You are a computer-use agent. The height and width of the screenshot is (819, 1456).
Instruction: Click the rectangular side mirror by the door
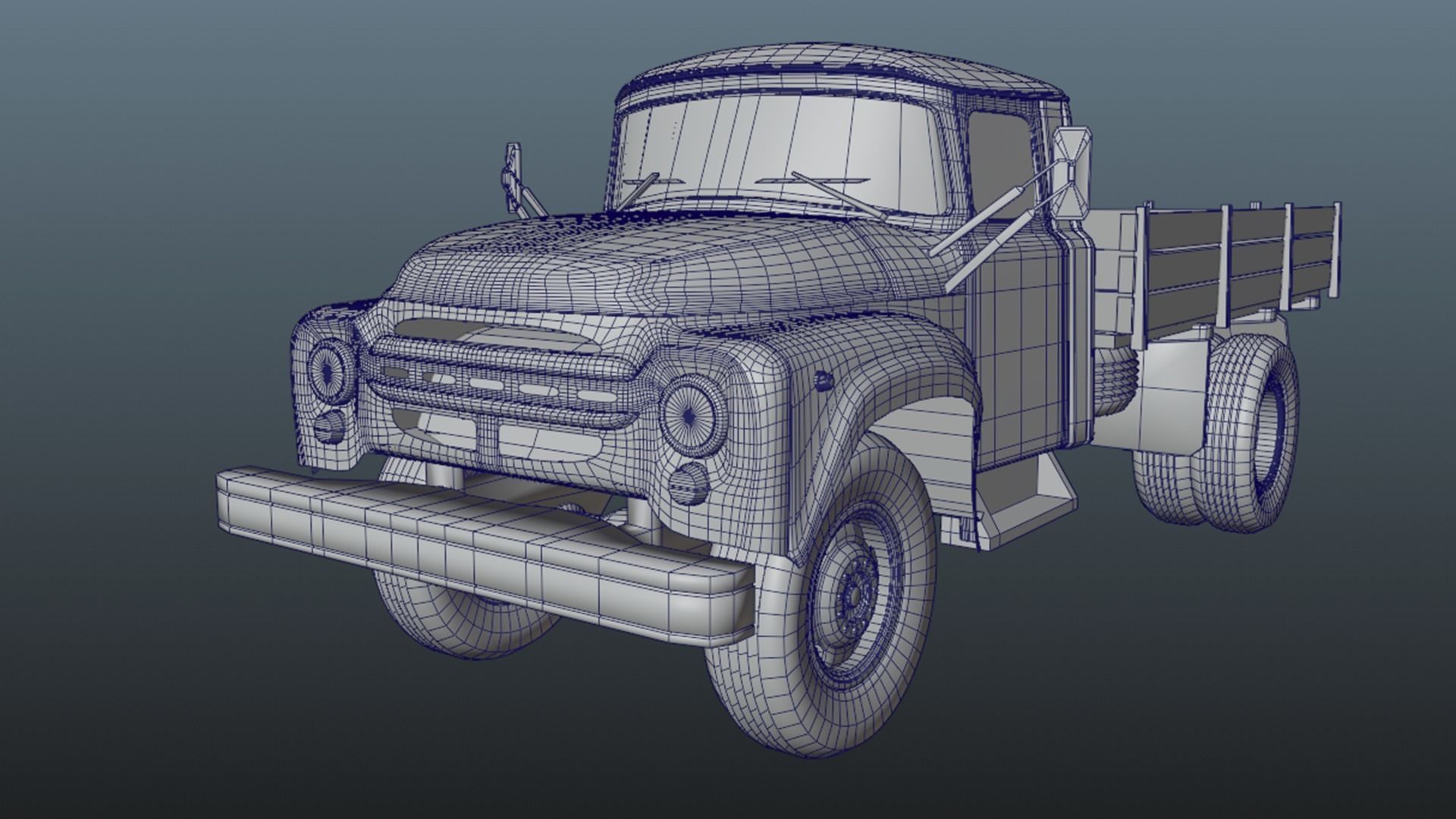pos(1072,174)
